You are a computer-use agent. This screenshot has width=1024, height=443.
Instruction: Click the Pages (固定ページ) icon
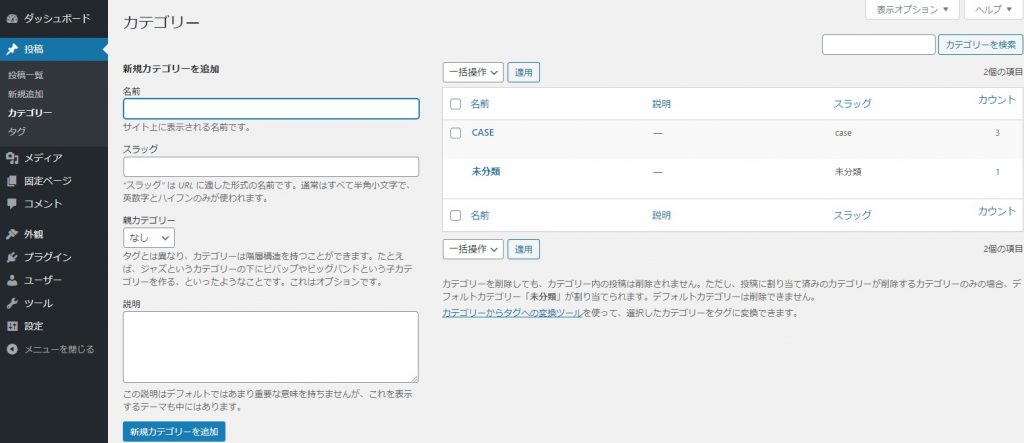pyautogui.click(x=12, y=181)
